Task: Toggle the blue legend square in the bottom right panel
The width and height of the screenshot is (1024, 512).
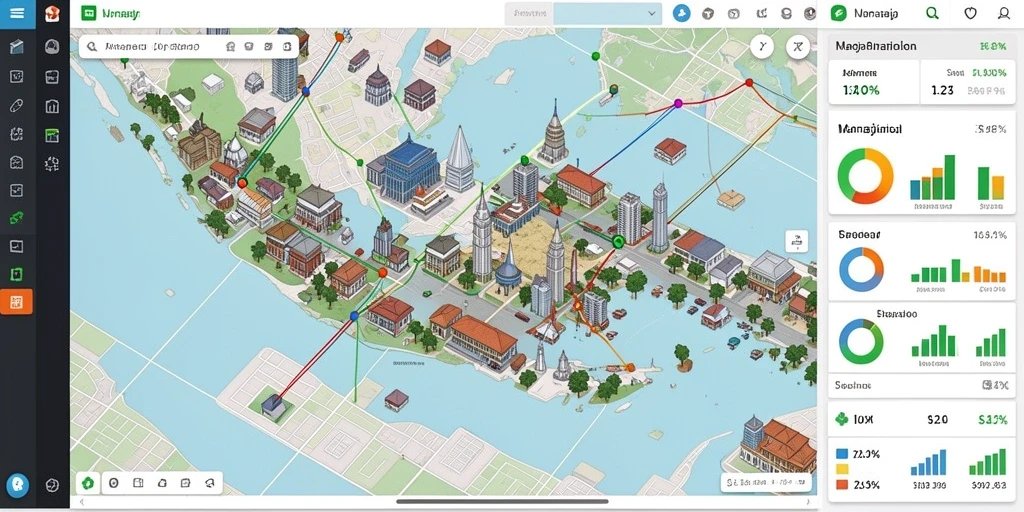Action: point(842,453)
